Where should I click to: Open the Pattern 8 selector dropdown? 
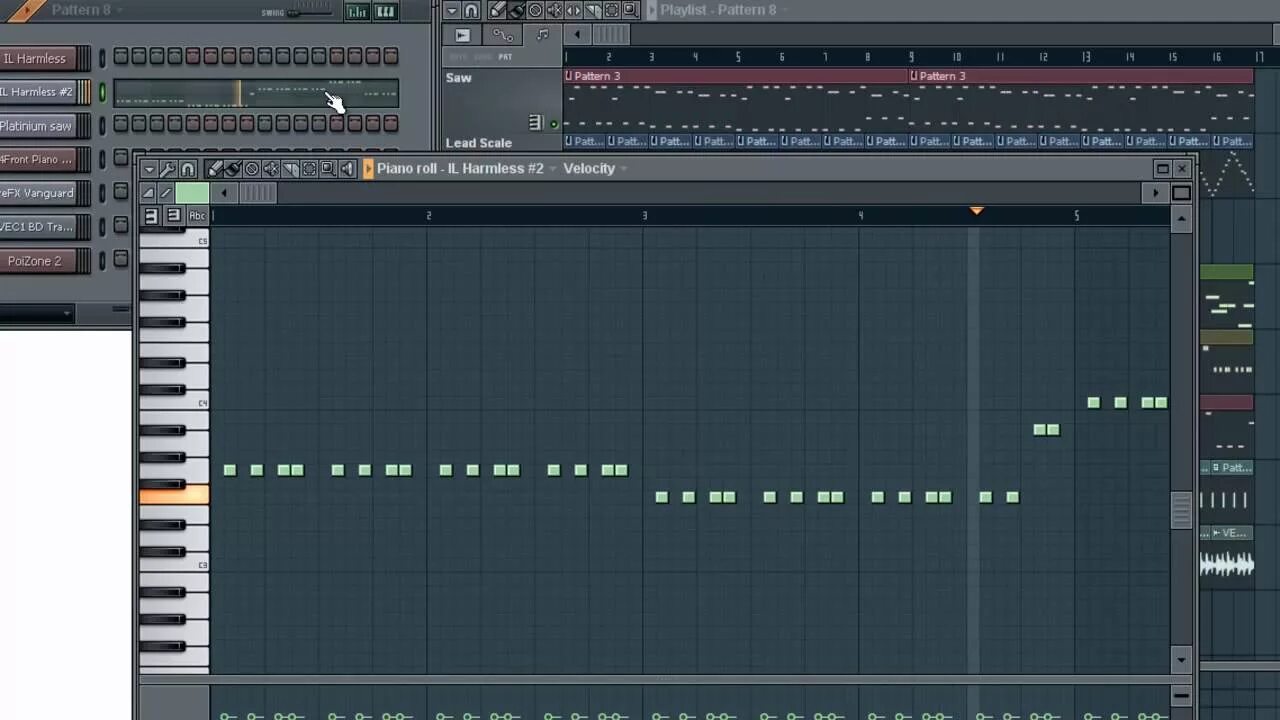point(119,10)
